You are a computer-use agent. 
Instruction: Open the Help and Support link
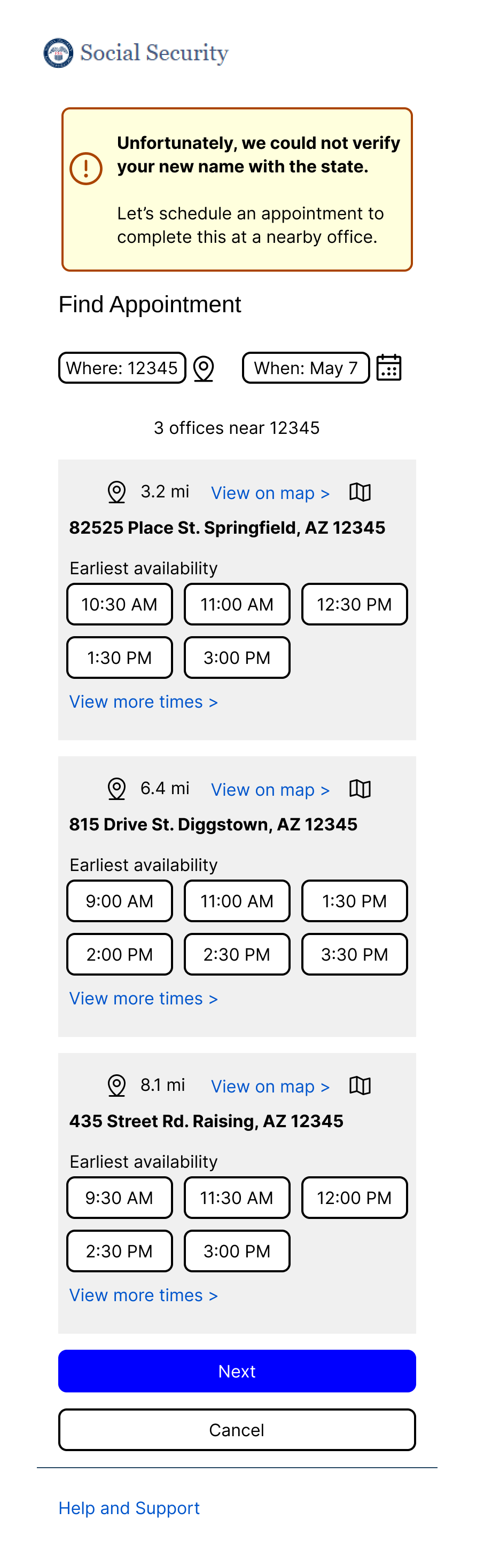(129, 1508)
